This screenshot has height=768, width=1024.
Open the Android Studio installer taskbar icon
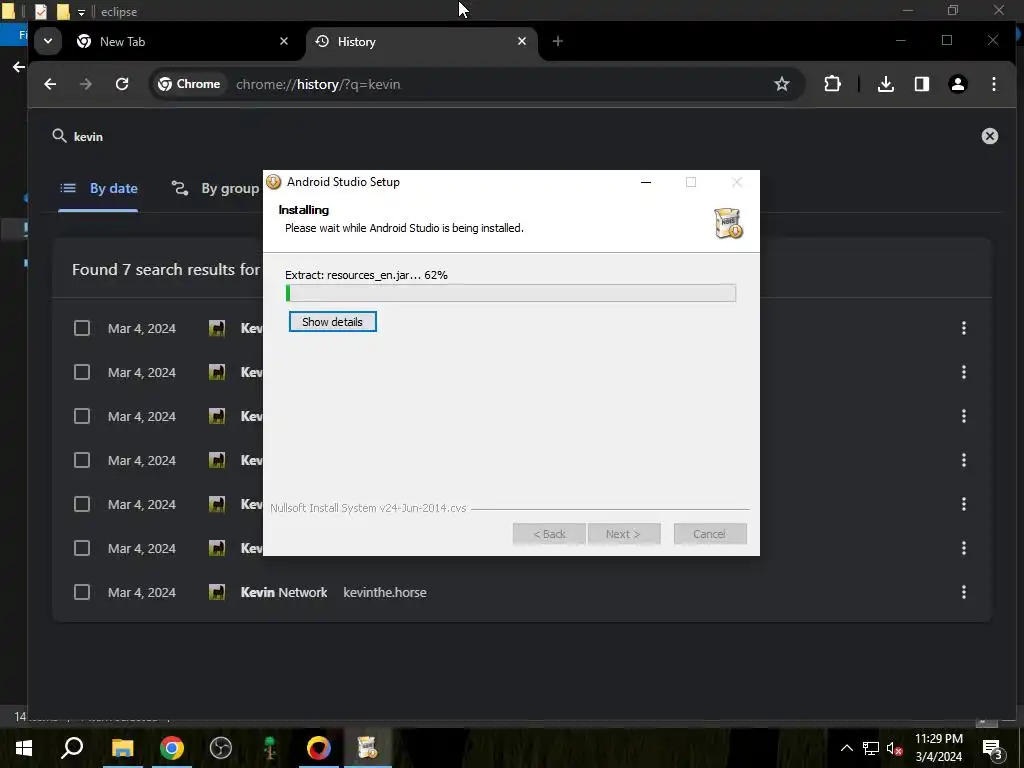click(x=368, y=748)
